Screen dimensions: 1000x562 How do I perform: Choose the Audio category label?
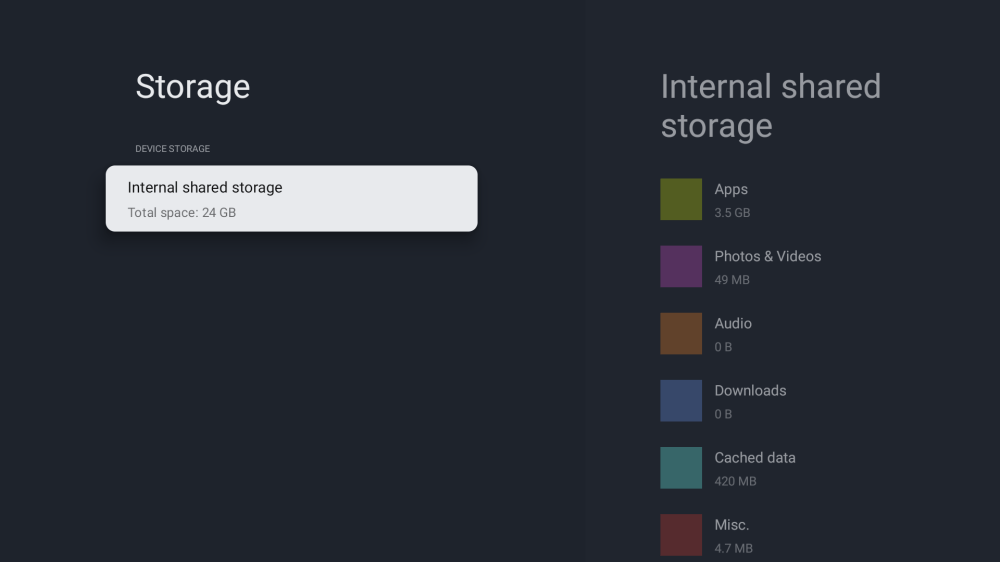(x=733, y=323)
